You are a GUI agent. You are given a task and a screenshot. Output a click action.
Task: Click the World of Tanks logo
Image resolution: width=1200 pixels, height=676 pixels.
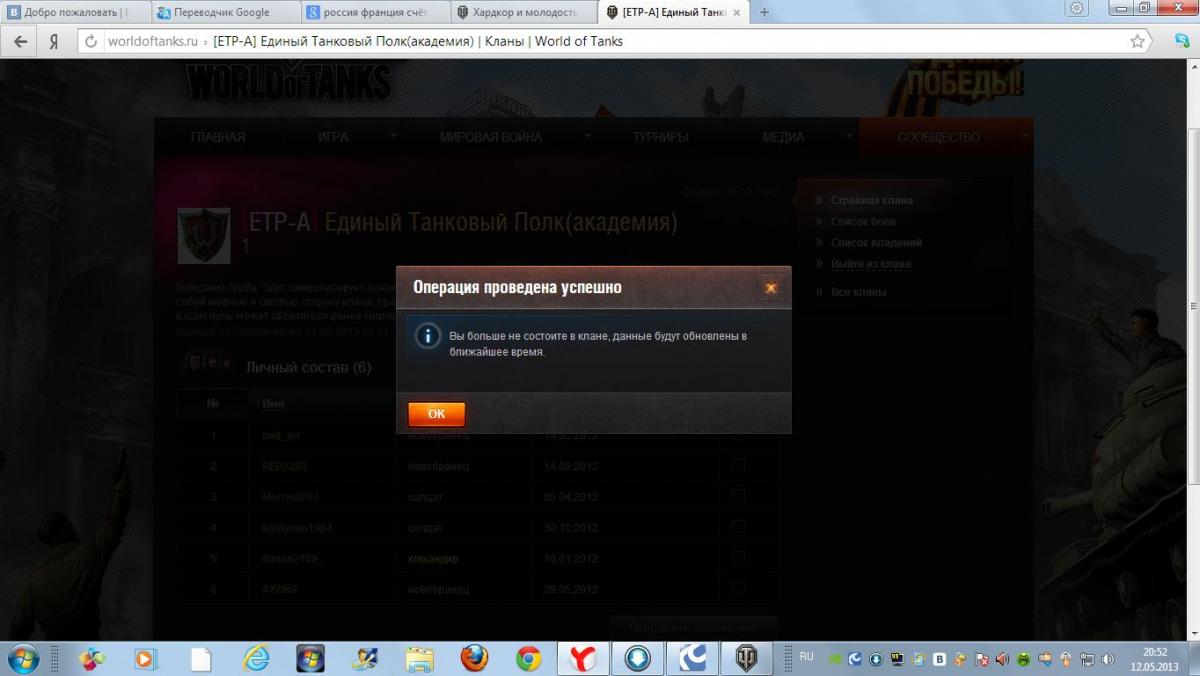coord(288,79)
